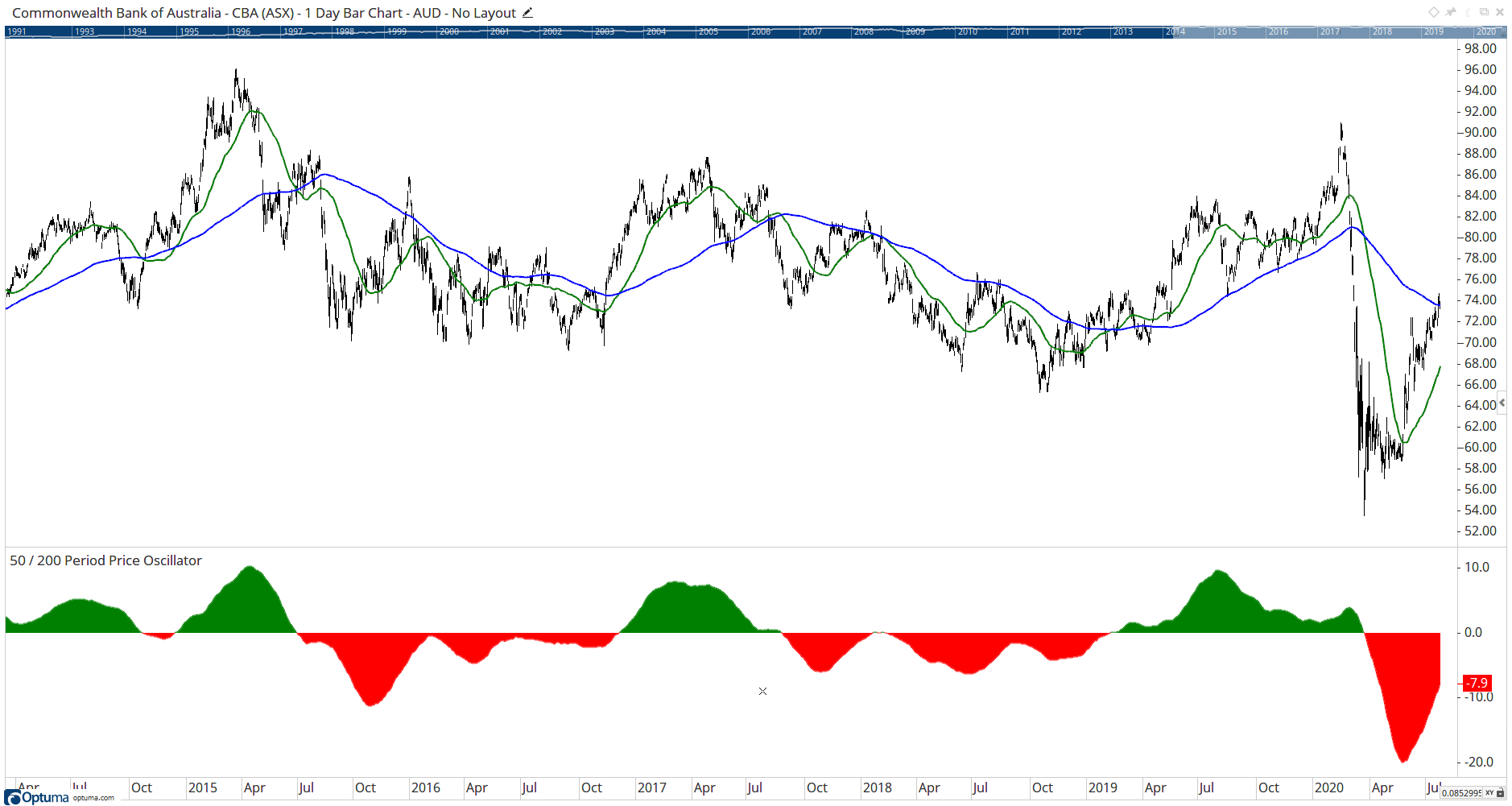The height and width of the screenshot is (806, 1512).
Task: Click the 2018 date axis label
Action: point(878,787)
